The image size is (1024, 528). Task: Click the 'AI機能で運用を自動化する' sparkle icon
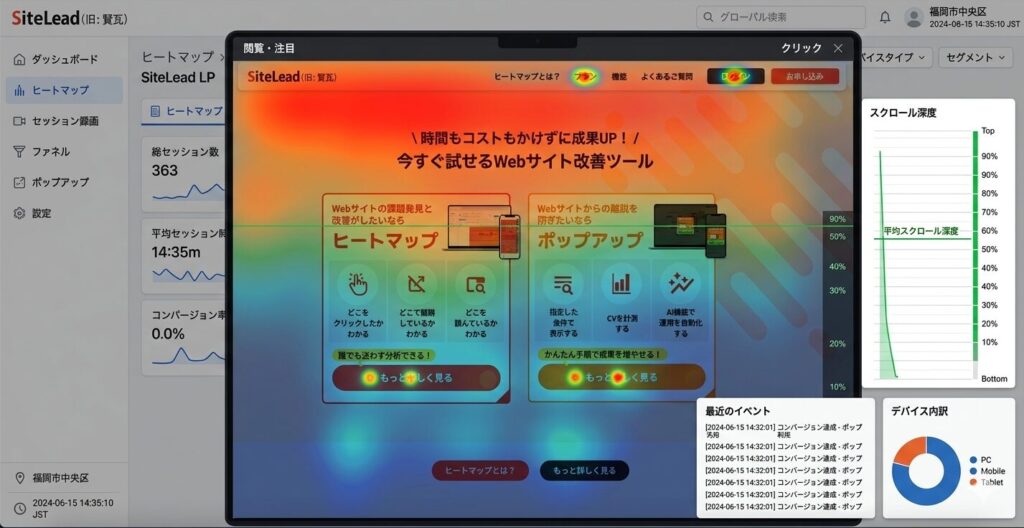tap(681, 284)
